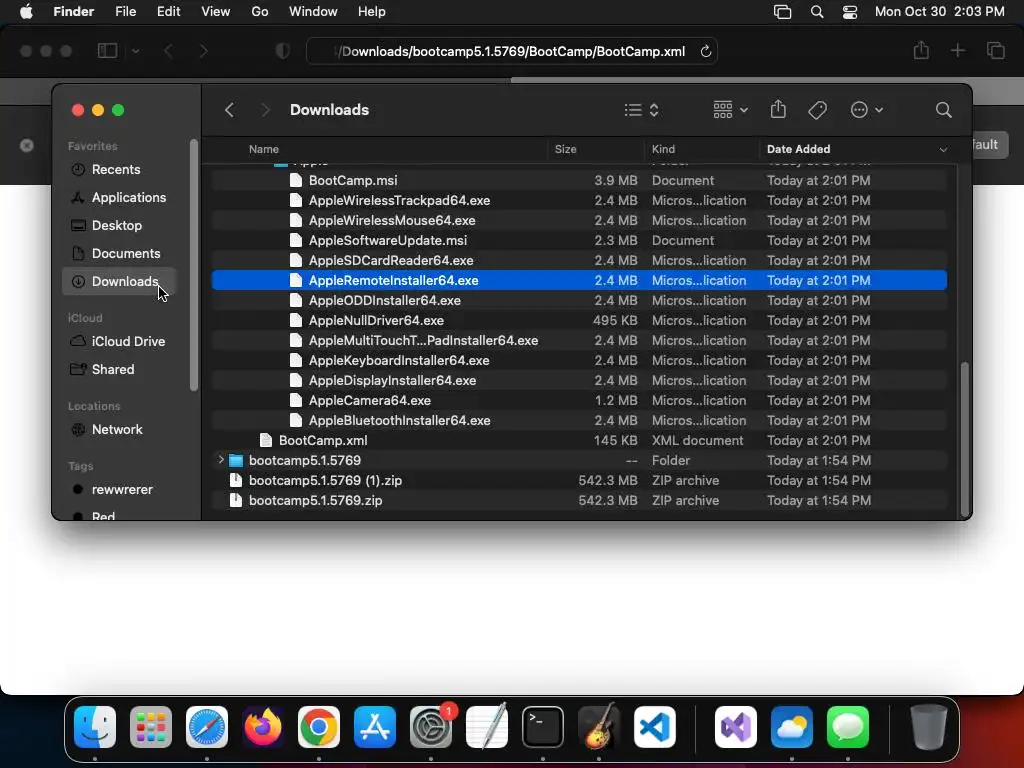The image size is (1024, 768).
Task: Sort by the Size column header
Action: (565, 149)
